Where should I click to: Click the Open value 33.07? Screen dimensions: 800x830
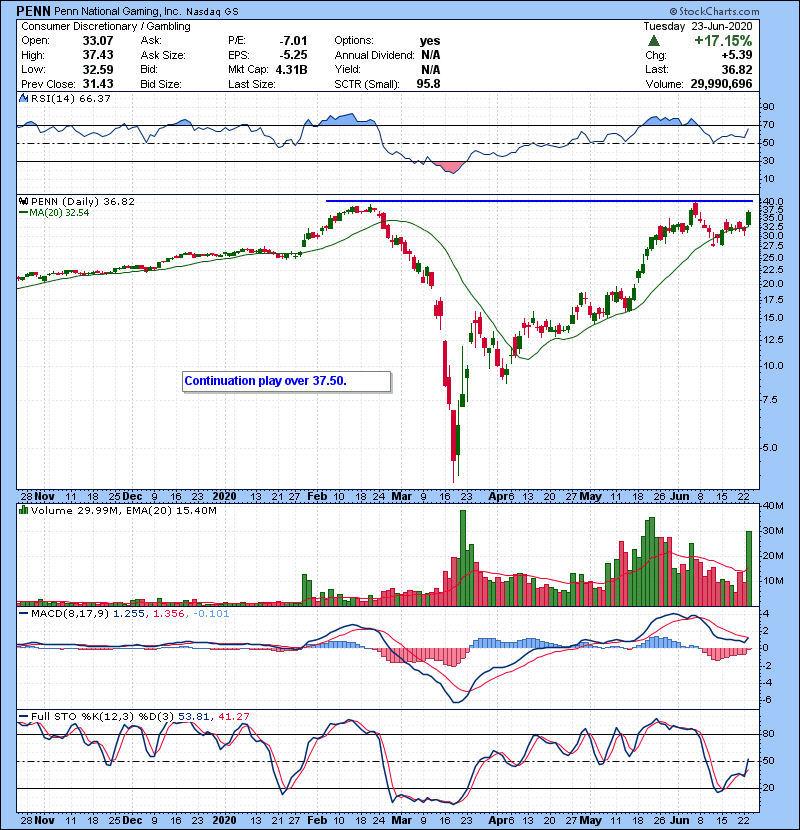click(x=98, y=41)
